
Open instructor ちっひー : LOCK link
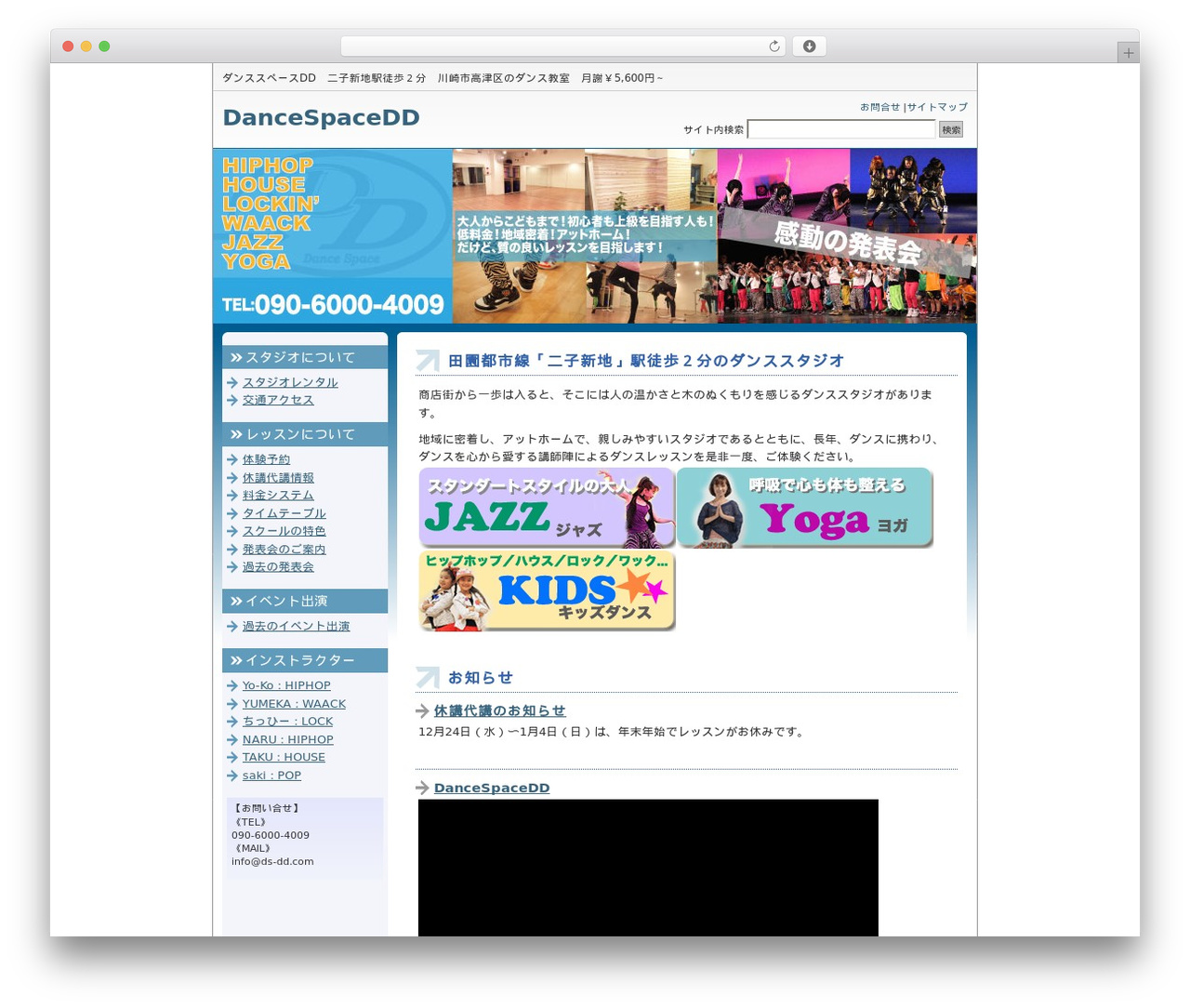point(287,722)
